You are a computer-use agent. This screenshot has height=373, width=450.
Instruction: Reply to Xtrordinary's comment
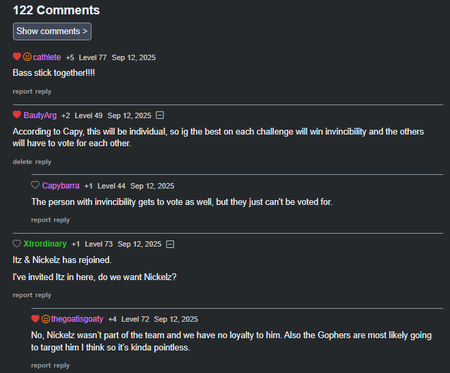(43, 295)
